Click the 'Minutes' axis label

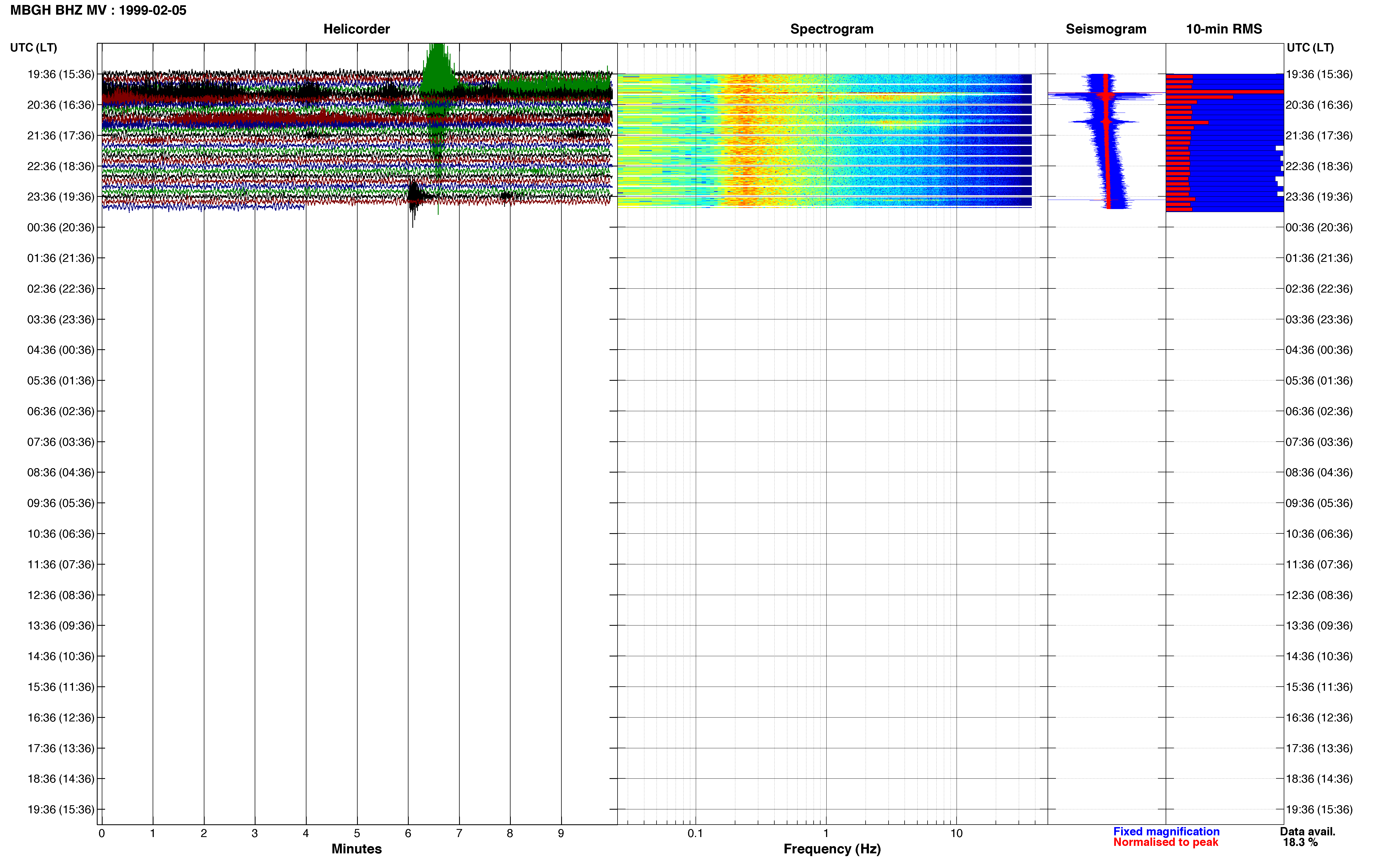tap(356, 848)
